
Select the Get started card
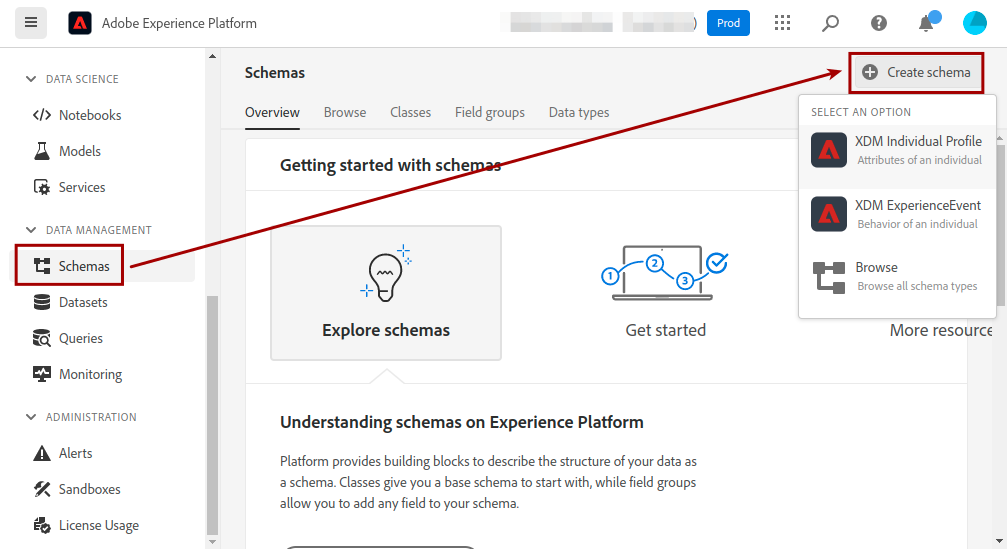[x=665, y=292]
